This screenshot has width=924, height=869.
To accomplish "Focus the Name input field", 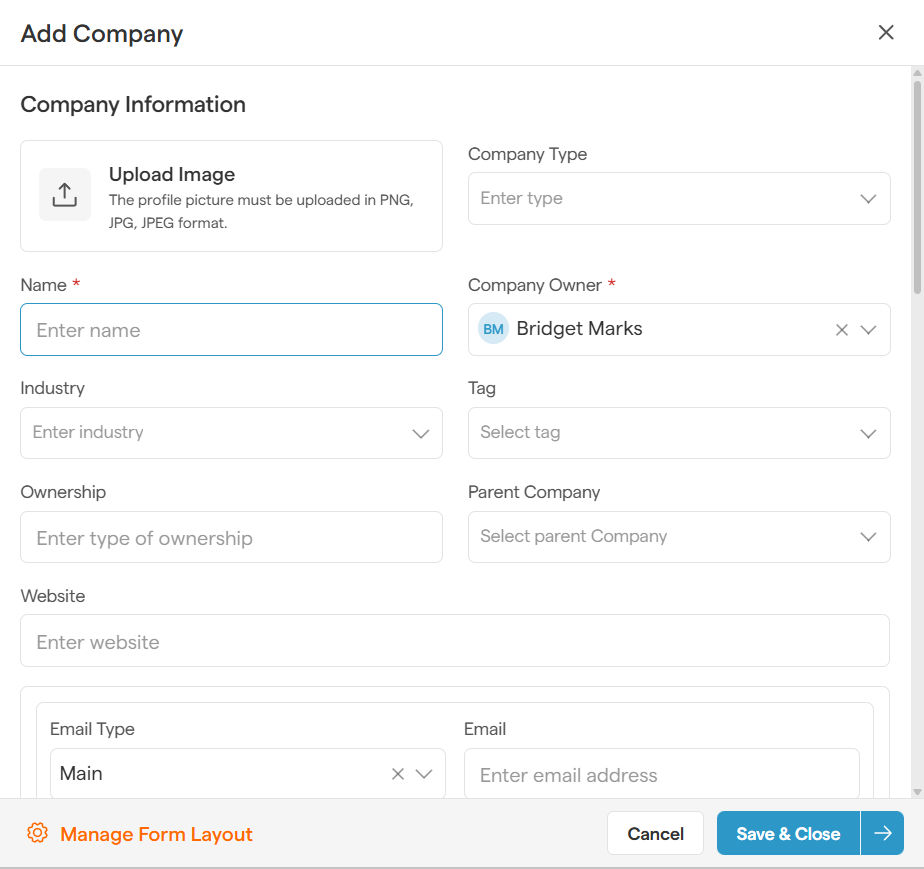I will tap(231, 330).
